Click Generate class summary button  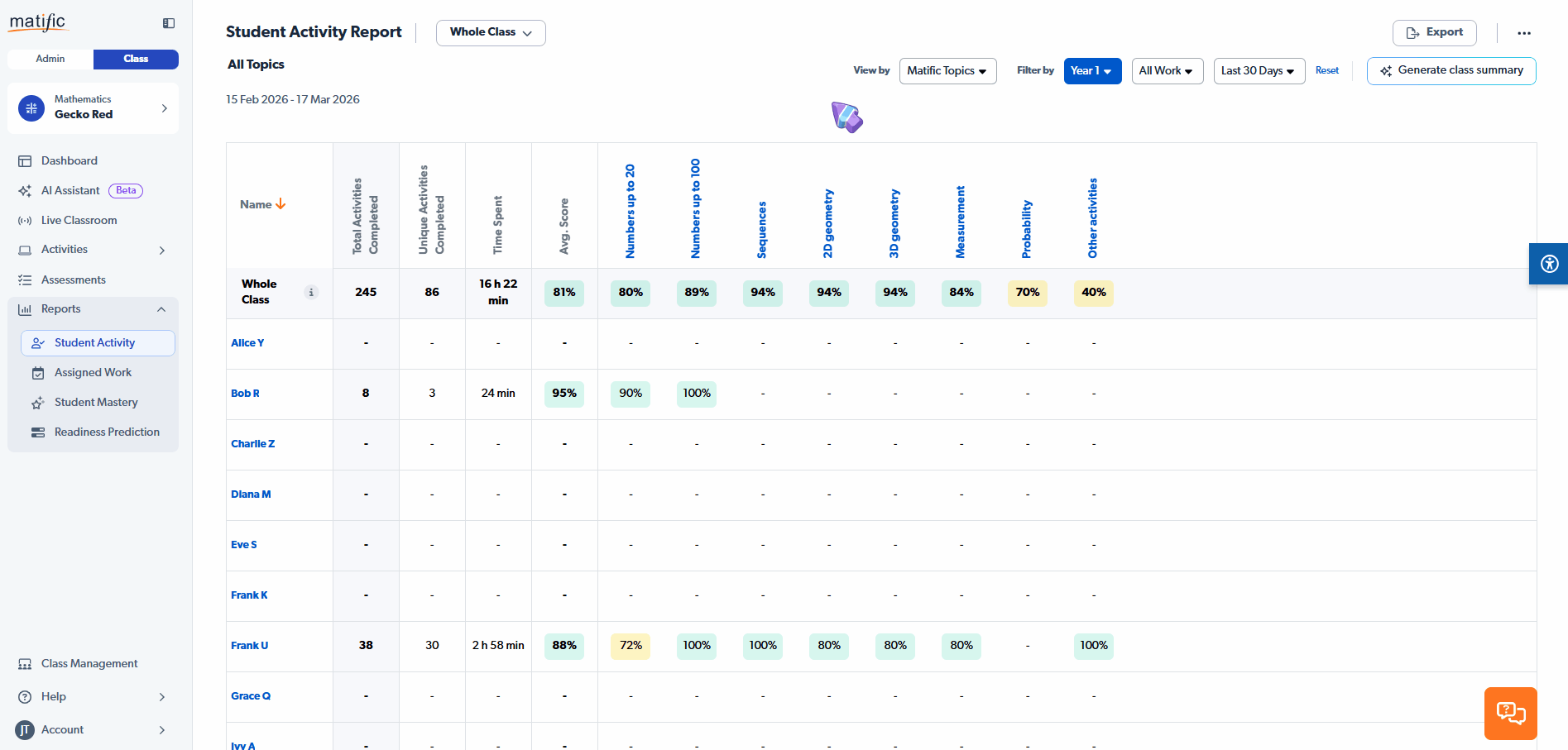point(1451,71)
